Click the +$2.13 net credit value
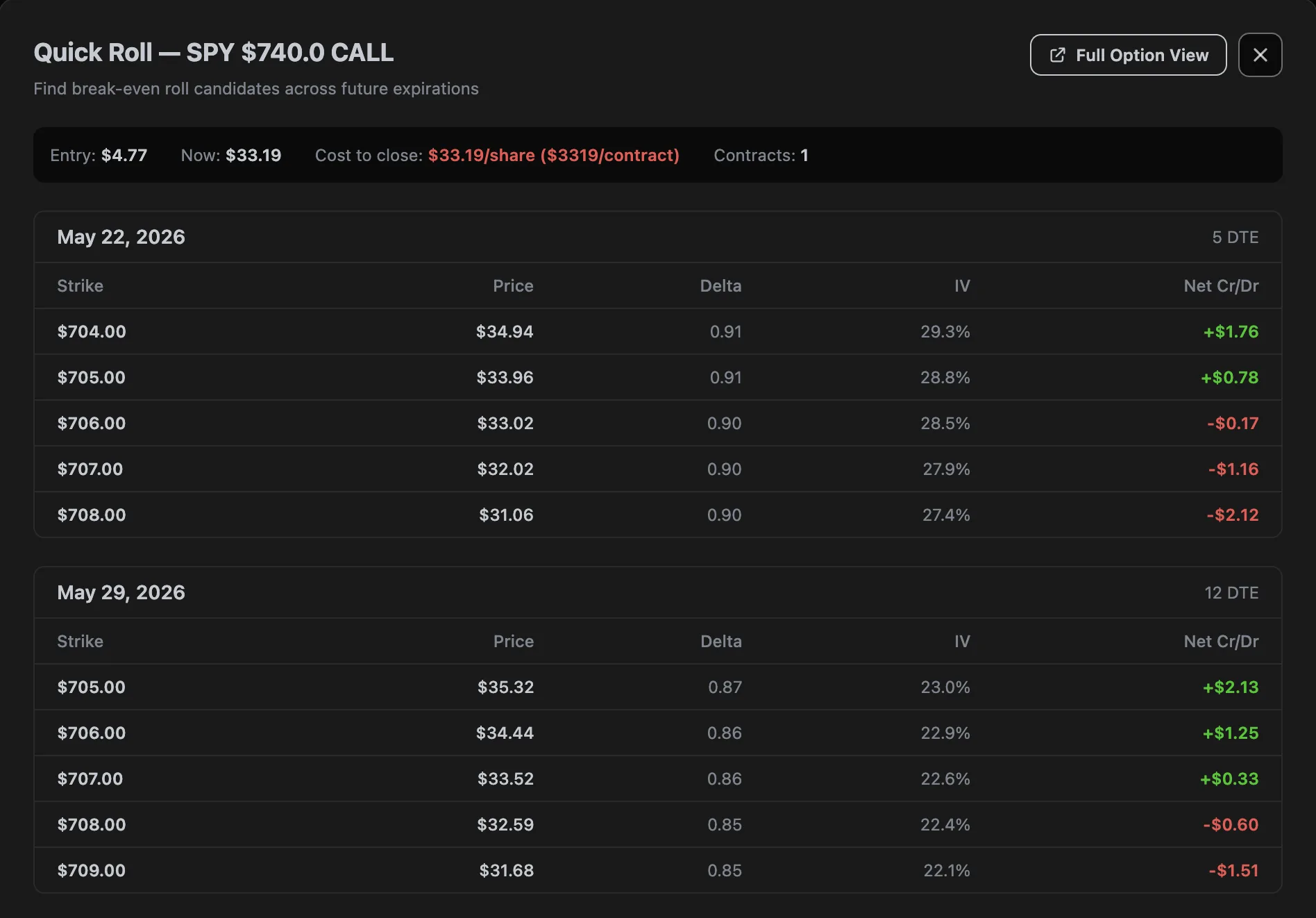This screenshot has height=918, width=1316. tap(1231, 687)
